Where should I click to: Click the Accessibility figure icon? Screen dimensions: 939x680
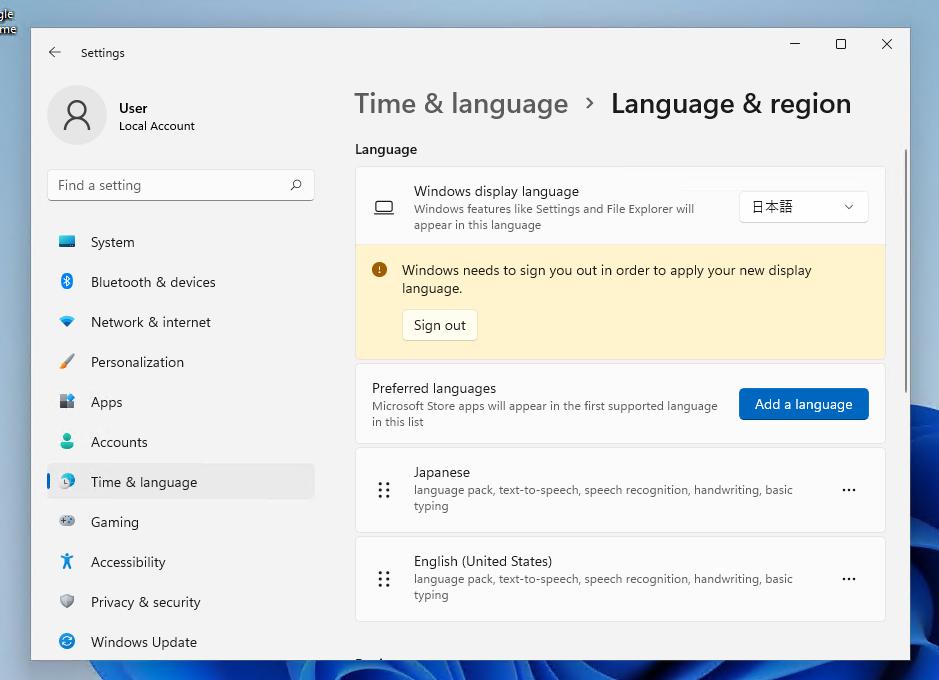67,562
